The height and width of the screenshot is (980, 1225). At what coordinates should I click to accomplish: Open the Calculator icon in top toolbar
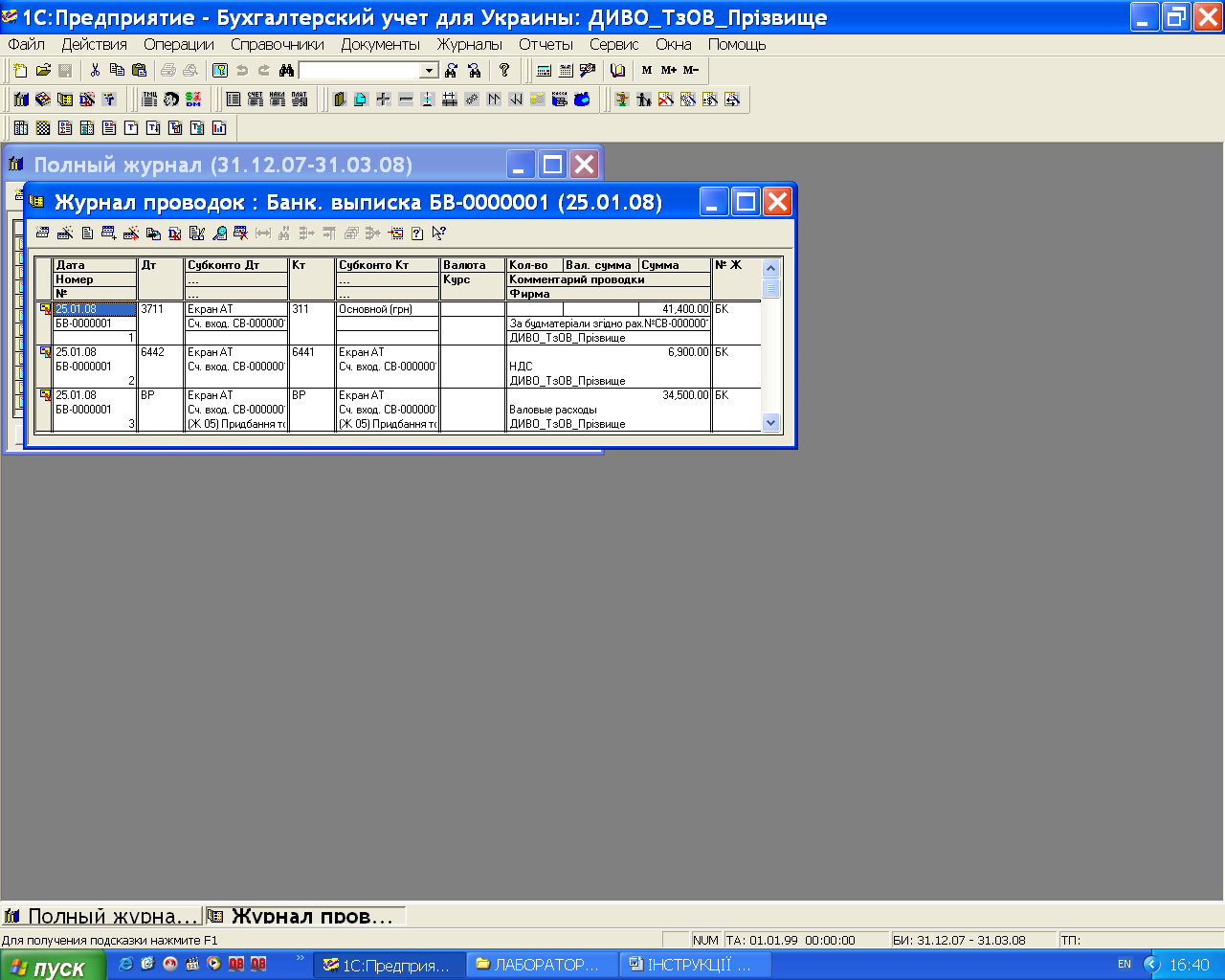(544, 70)
